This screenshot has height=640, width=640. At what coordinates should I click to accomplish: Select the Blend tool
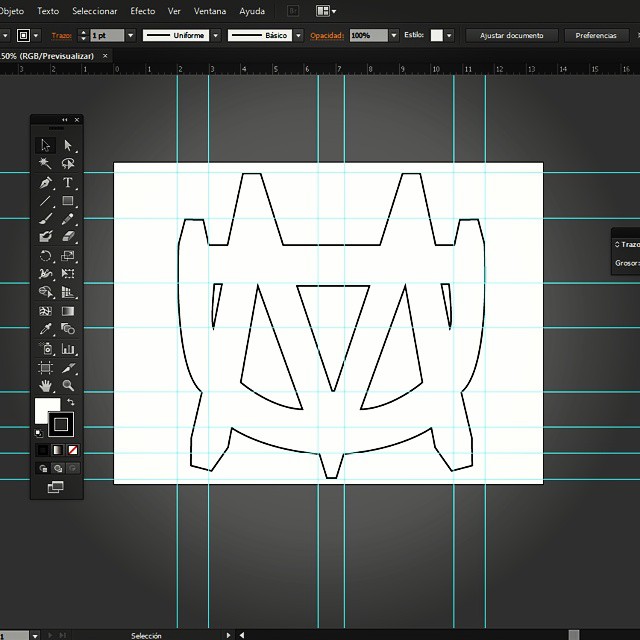(x=68, y=329)
